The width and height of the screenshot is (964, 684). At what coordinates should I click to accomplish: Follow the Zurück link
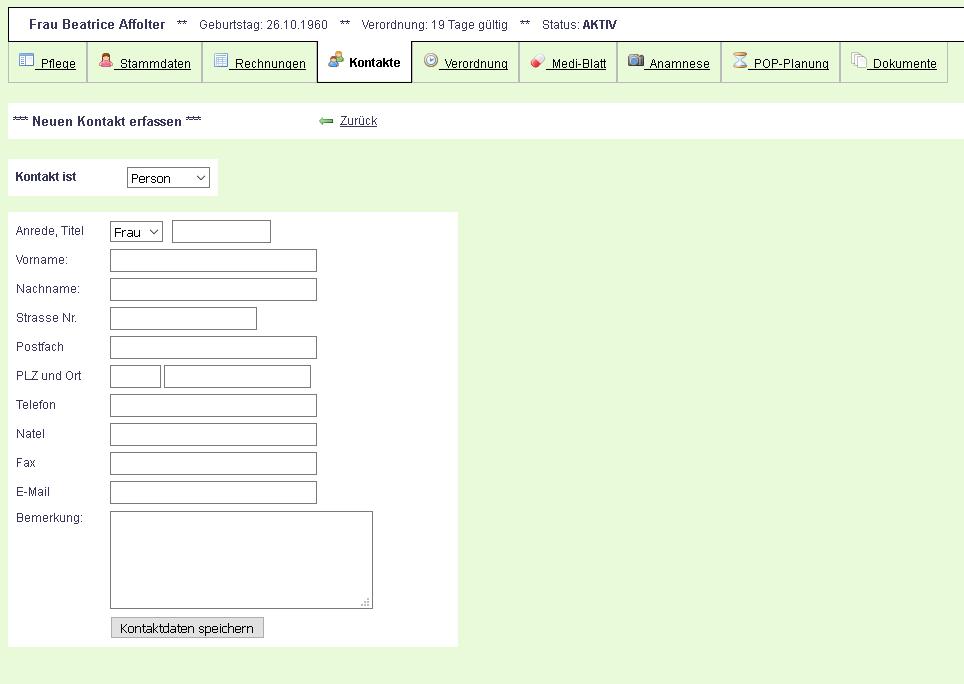coord(358,121)
